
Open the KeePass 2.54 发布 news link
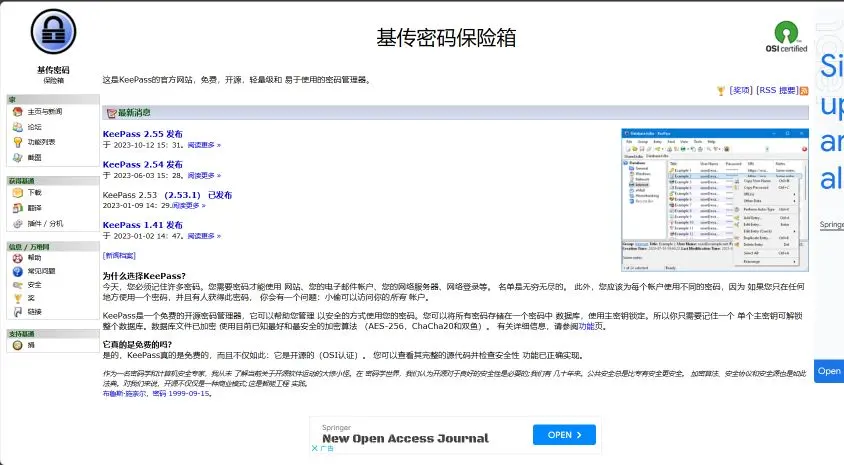point(143,164)
